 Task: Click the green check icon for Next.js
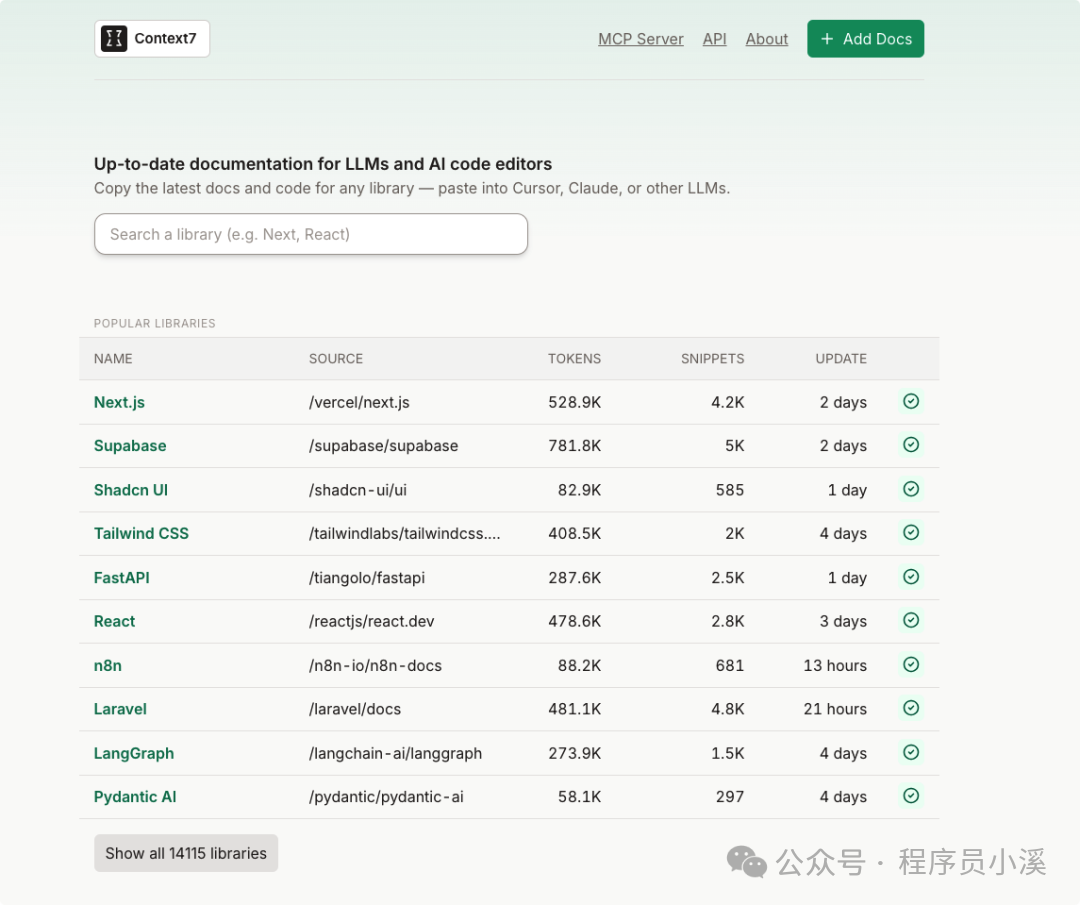(x=911, y=401)
